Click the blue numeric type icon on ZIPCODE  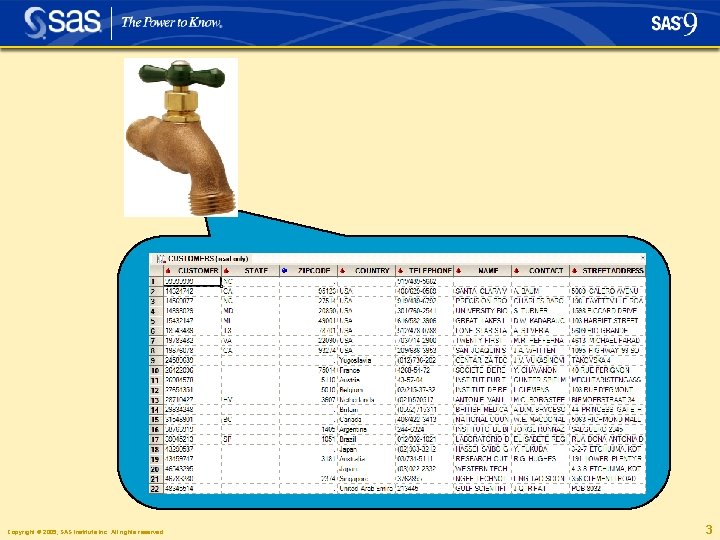coord(284,270)
